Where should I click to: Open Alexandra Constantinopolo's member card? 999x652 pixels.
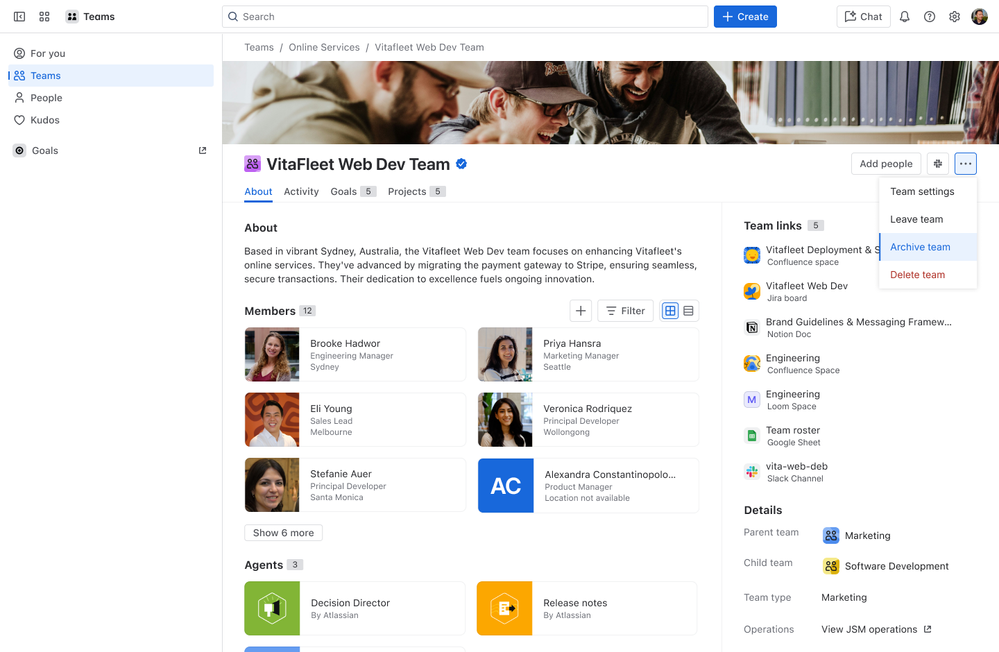coord(588,485)
